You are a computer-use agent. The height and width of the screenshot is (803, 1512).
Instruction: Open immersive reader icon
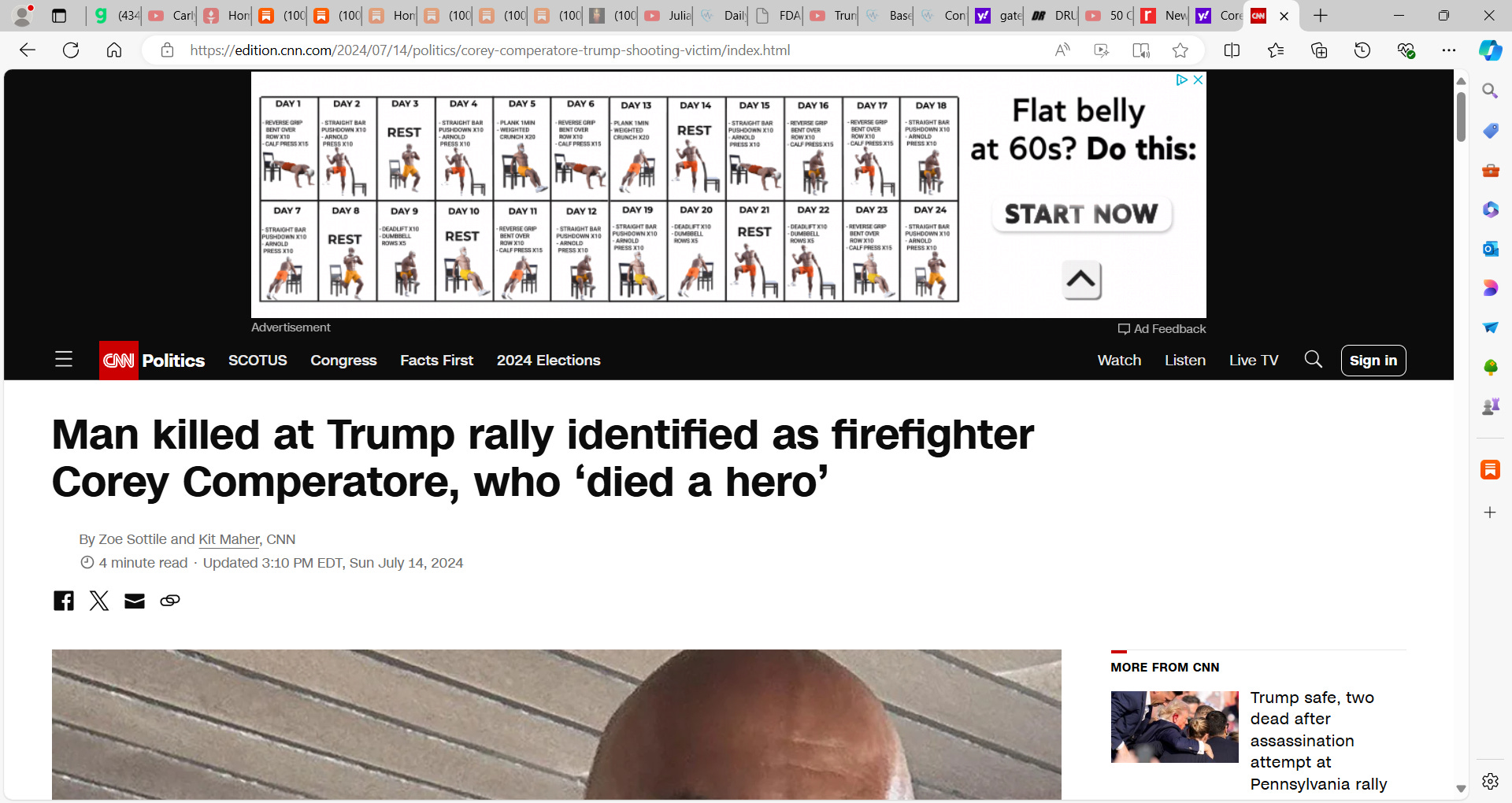pos(1140,50)
